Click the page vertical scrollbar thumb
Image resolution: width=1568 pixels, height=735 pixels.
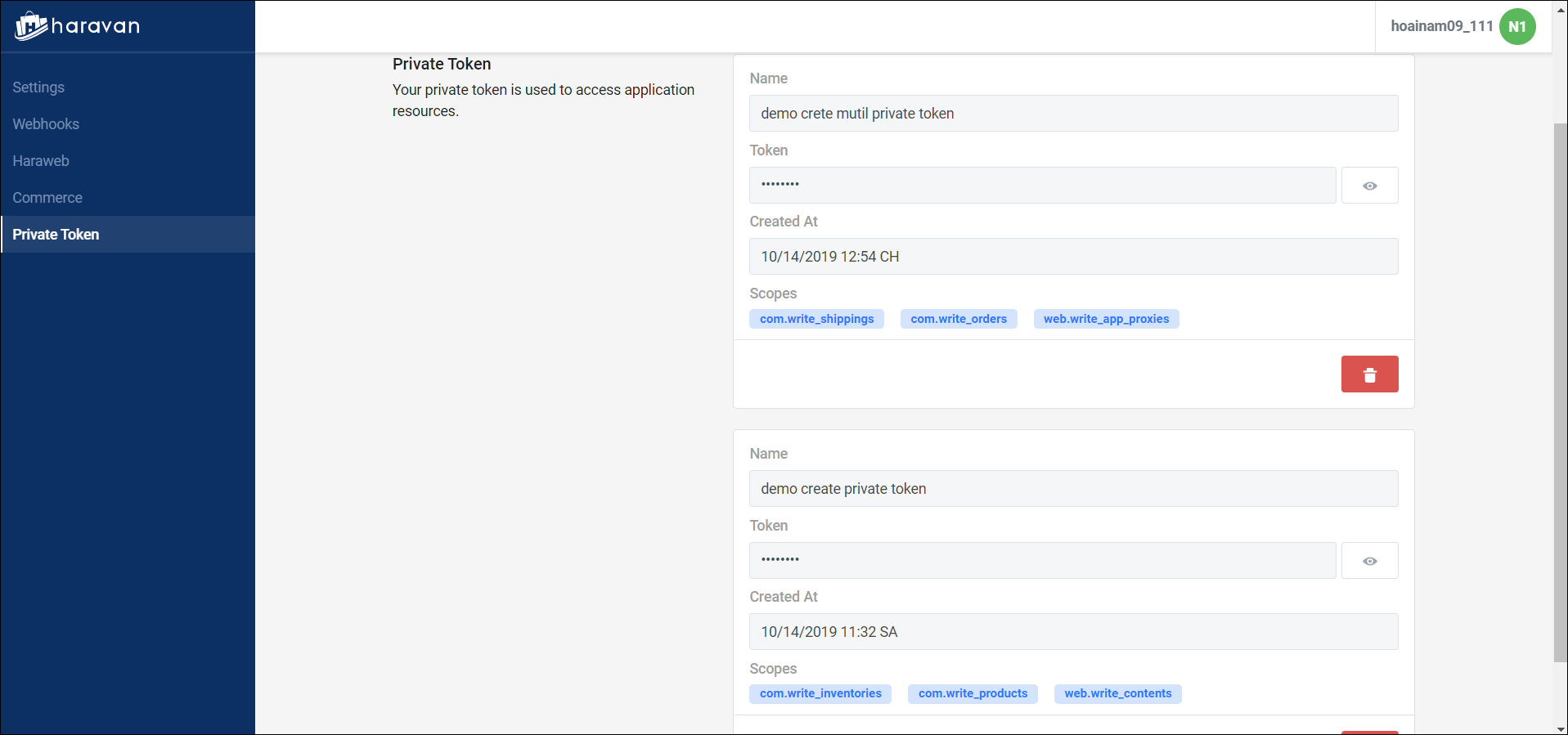[1560, 392]
